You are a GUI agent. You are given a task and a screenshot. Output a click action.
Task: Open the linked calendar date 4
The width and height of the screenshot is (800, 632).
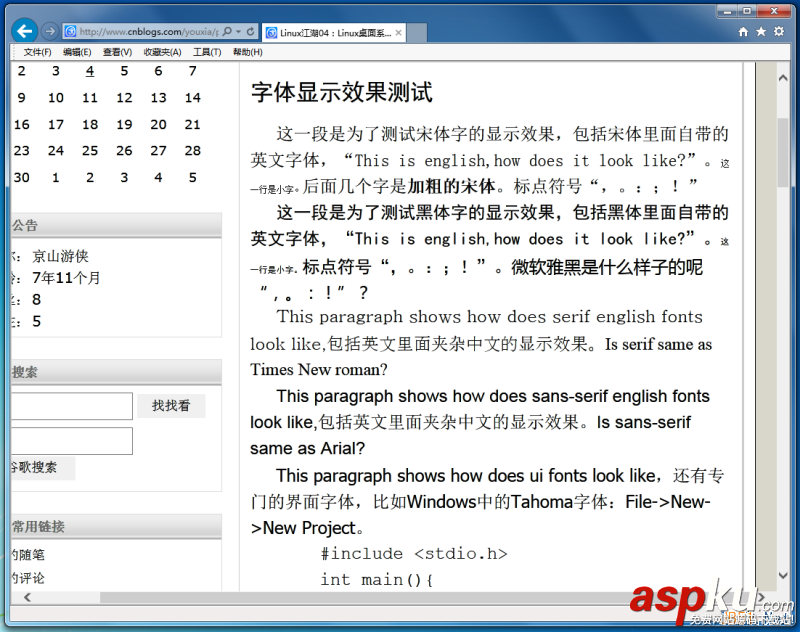point(90,71)
